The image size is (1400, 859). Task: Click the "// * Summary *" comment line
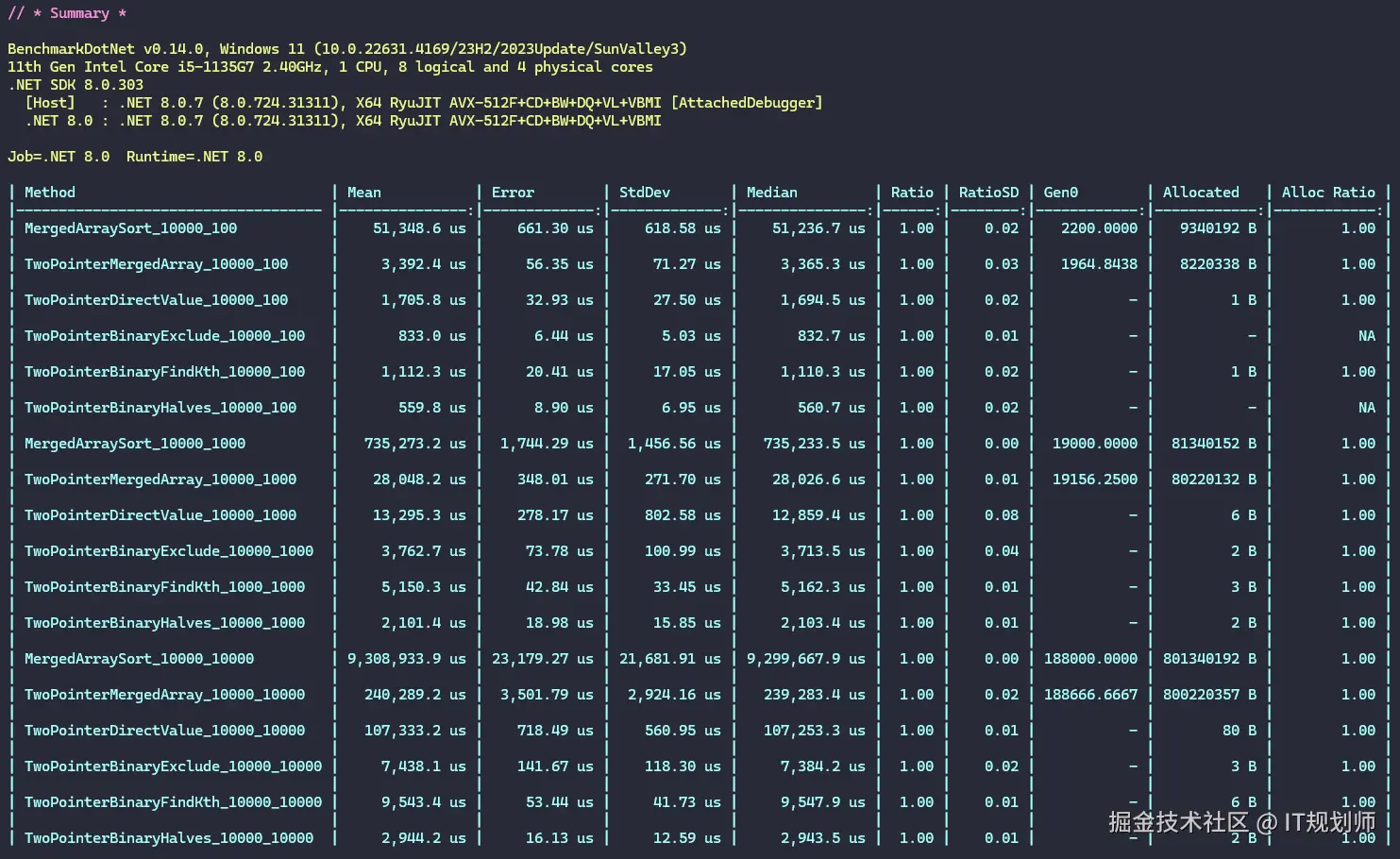[x=67, y=13]
